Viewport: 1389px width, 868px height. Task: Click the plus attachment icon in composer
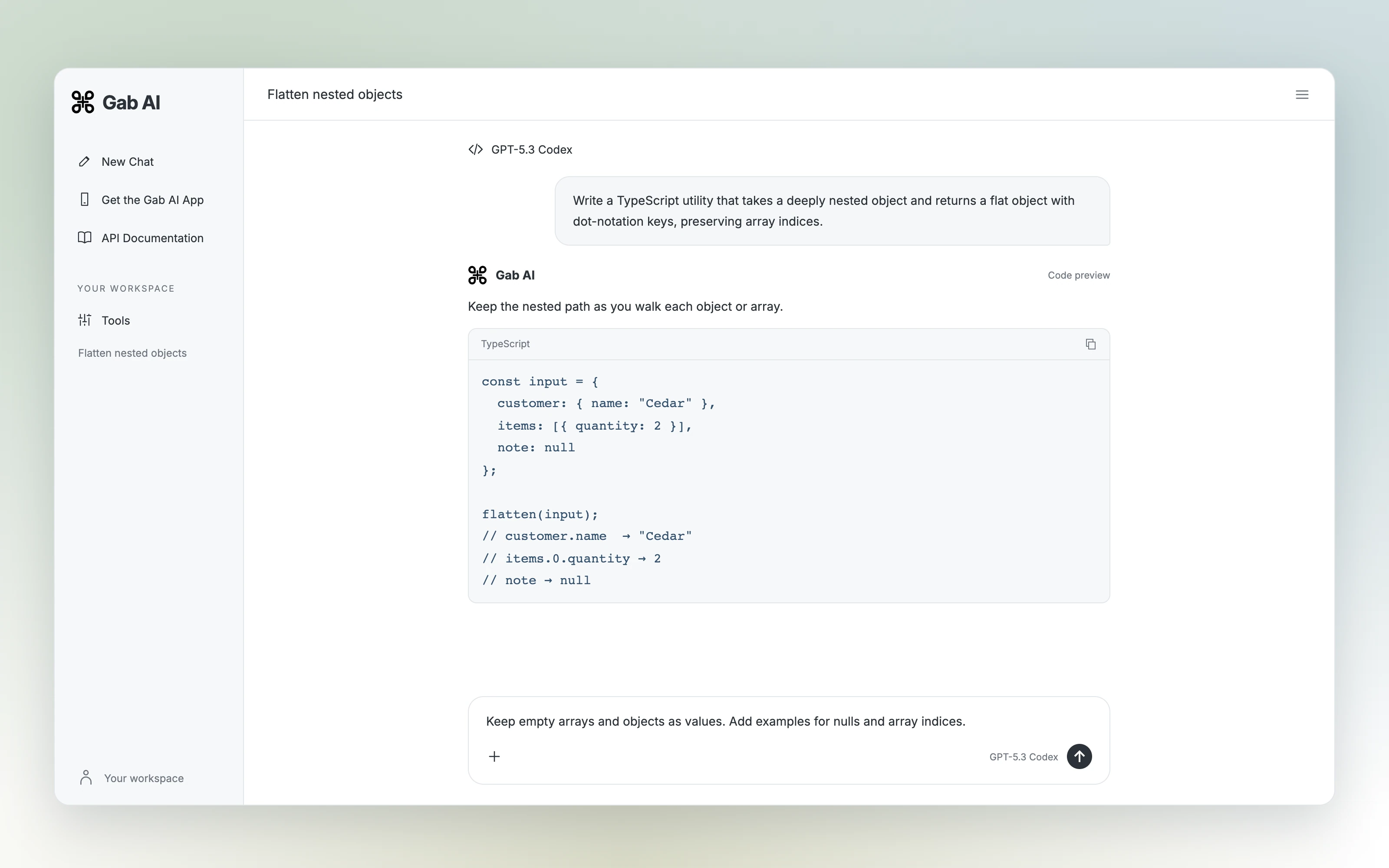494,756
